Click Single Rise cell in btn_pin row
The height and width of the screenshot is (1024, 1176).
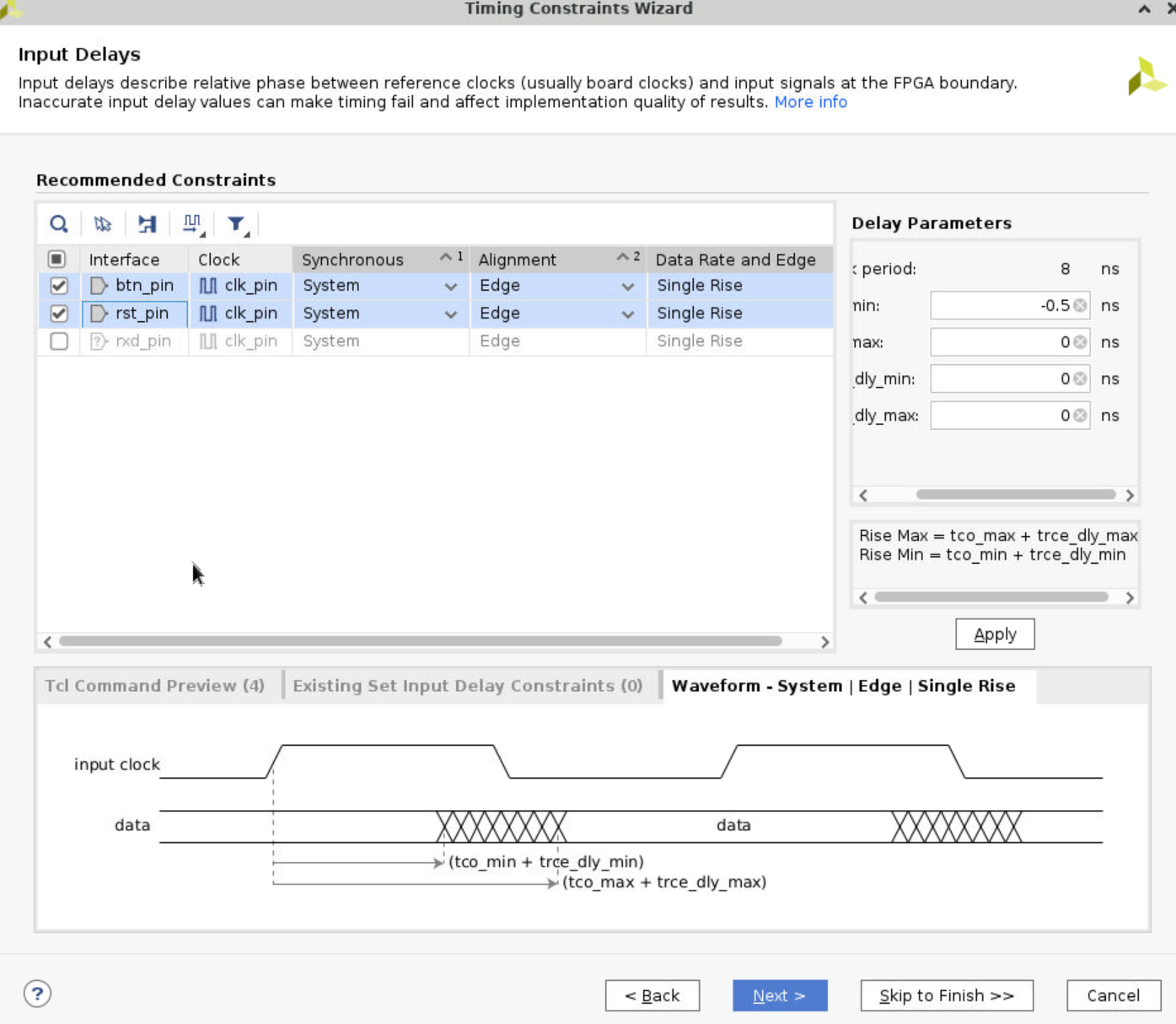pyautogui.click(x=739, y=286)
